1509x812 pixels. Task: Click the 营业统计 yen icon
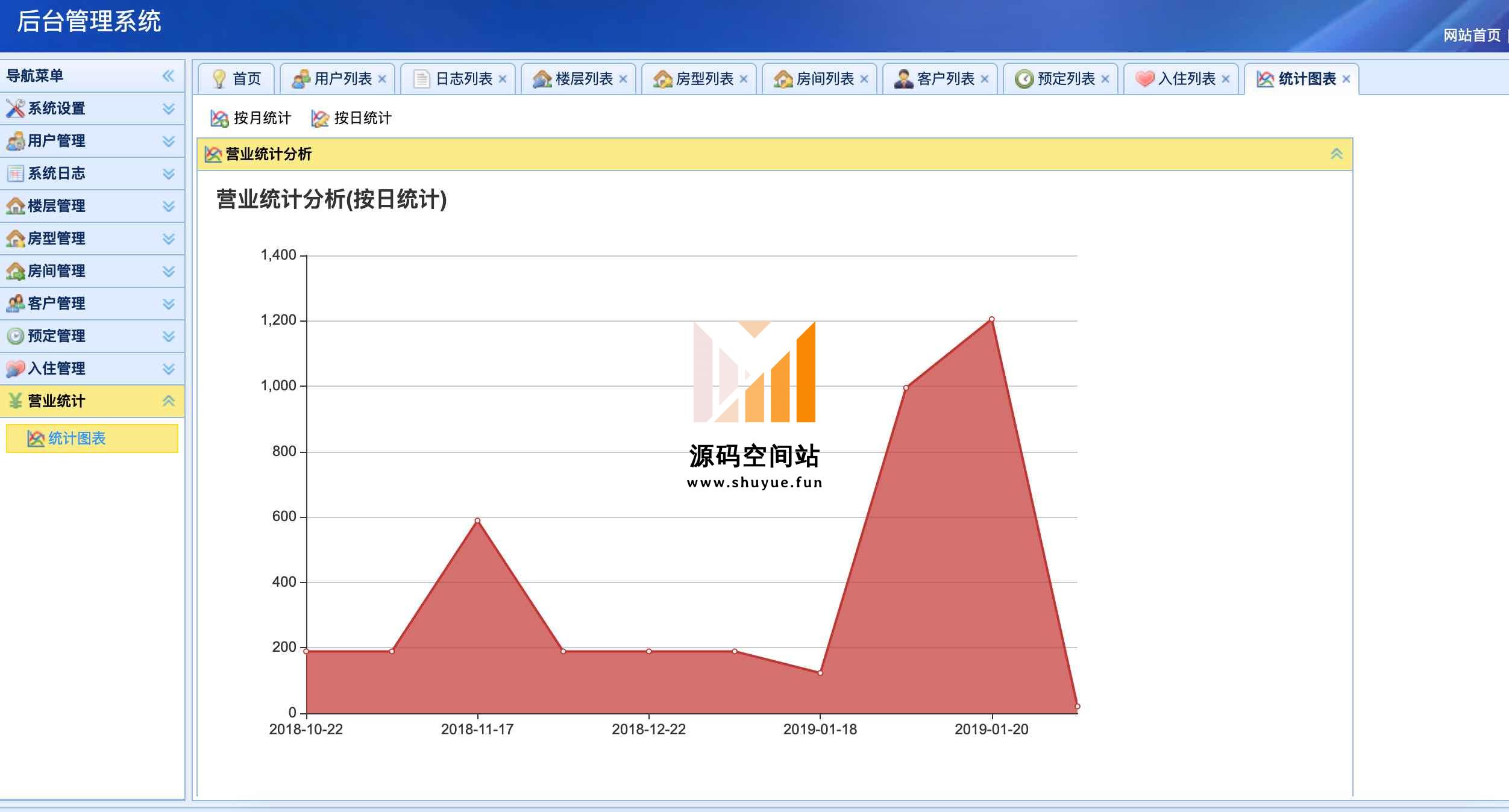15,401
